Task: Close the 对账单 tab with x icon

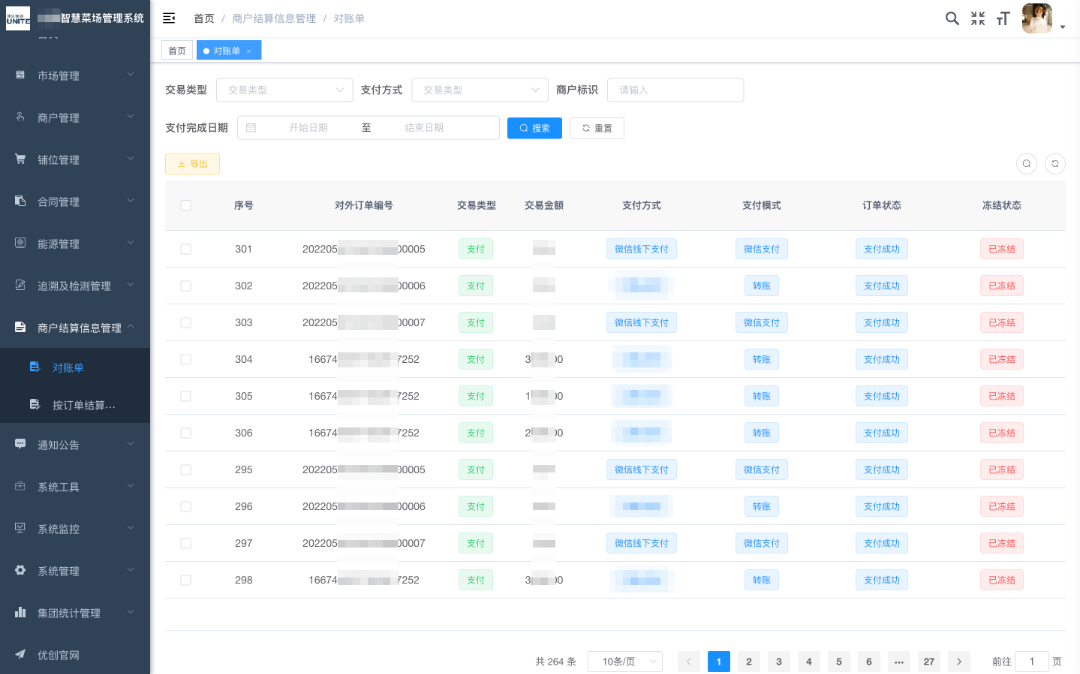Action: [x=249, y=51]
